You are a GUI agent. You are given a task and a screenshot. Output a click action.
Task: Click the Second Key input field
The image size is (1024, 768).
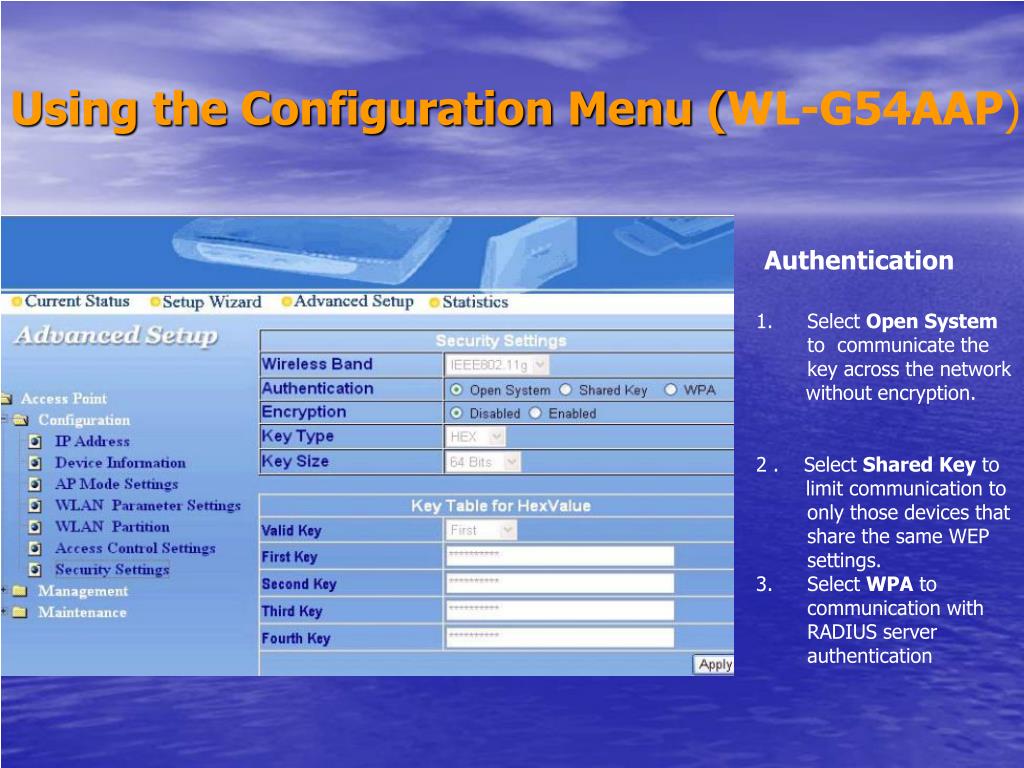tap(560, 583)
